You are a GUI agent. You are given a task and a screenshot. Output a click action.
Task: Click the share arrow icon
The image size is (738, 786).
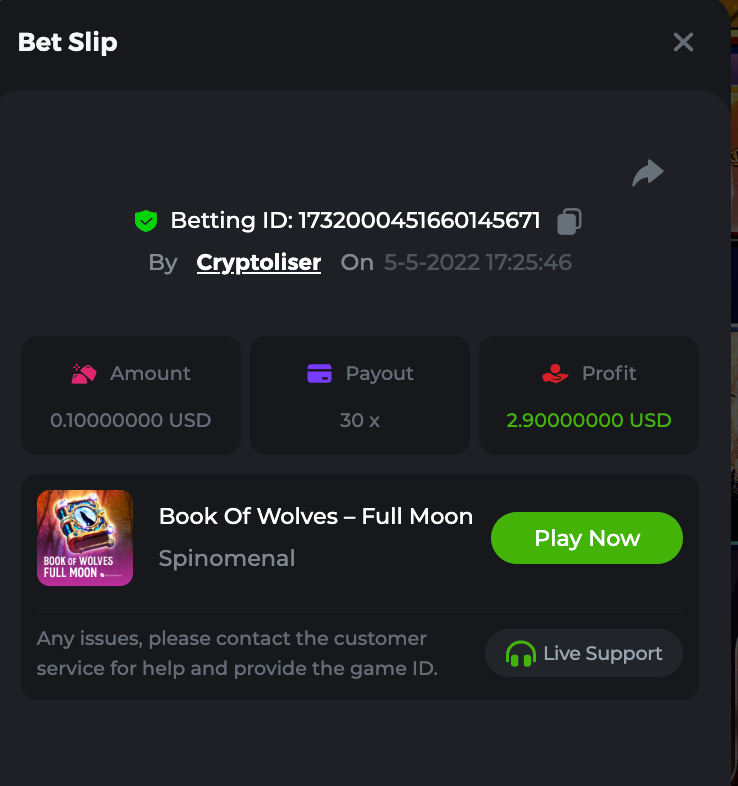(x=648, y=173)
